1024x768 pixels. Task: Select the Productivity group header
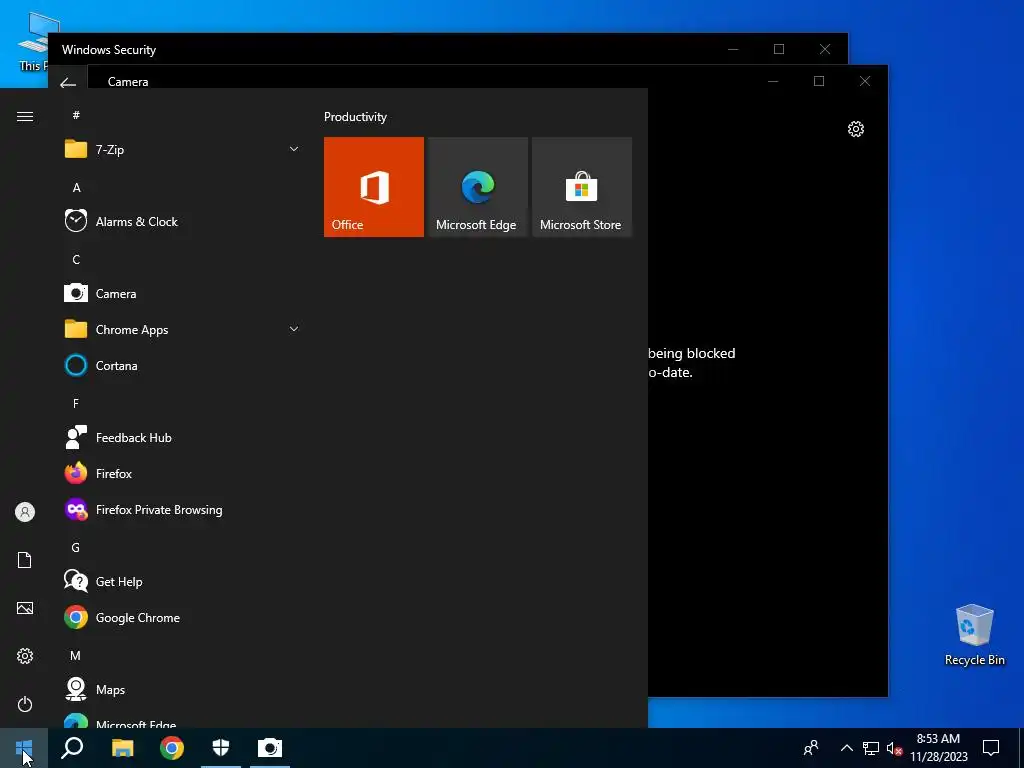coord(355,117)
